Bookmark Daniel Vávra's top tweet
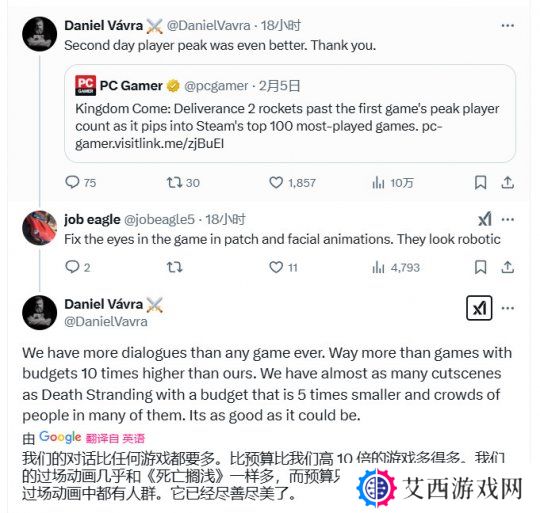Screen dimensions: 540x513 tap(480, 182)
